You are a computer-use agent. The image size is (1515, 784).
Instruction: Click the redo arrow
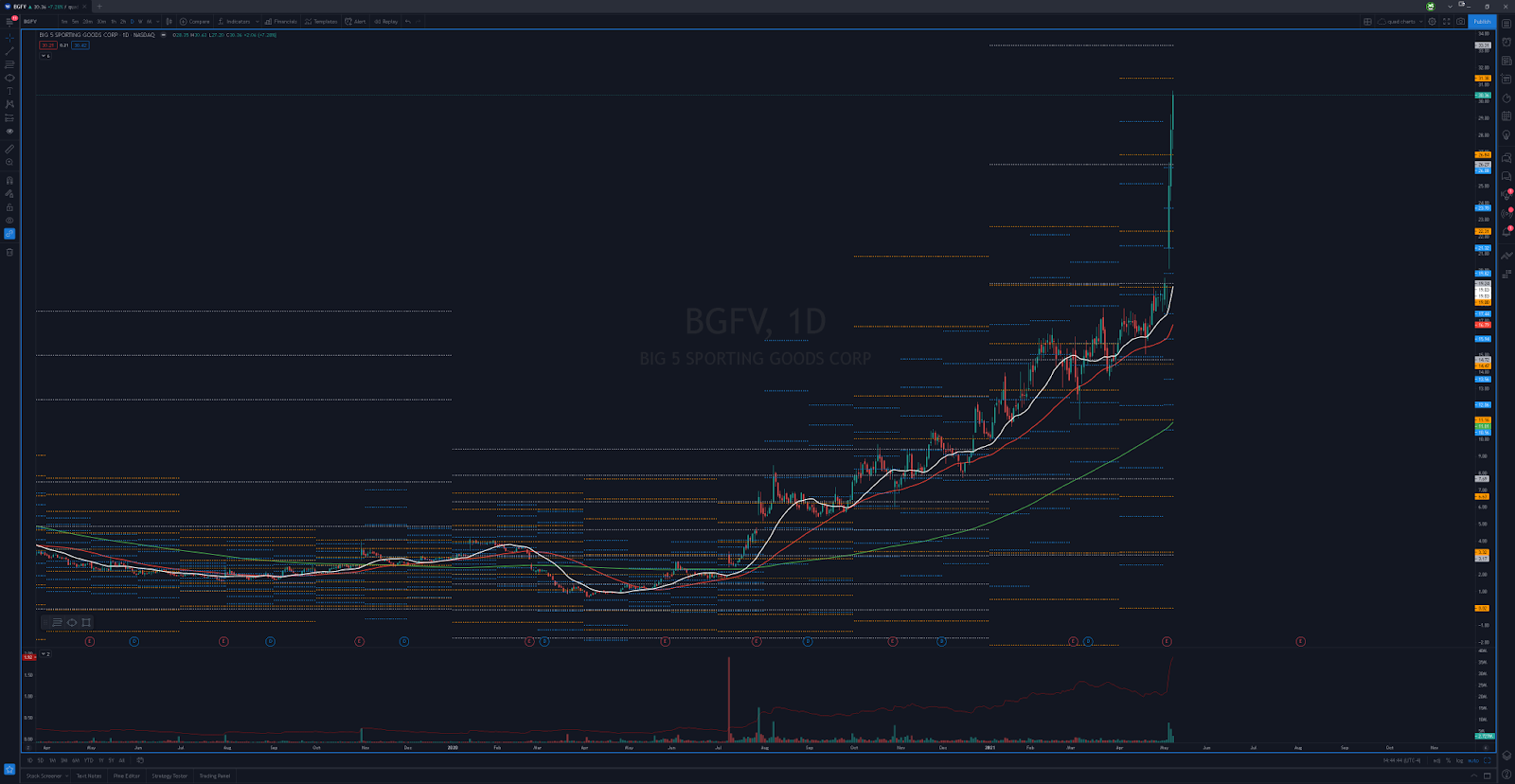point(418,21)
